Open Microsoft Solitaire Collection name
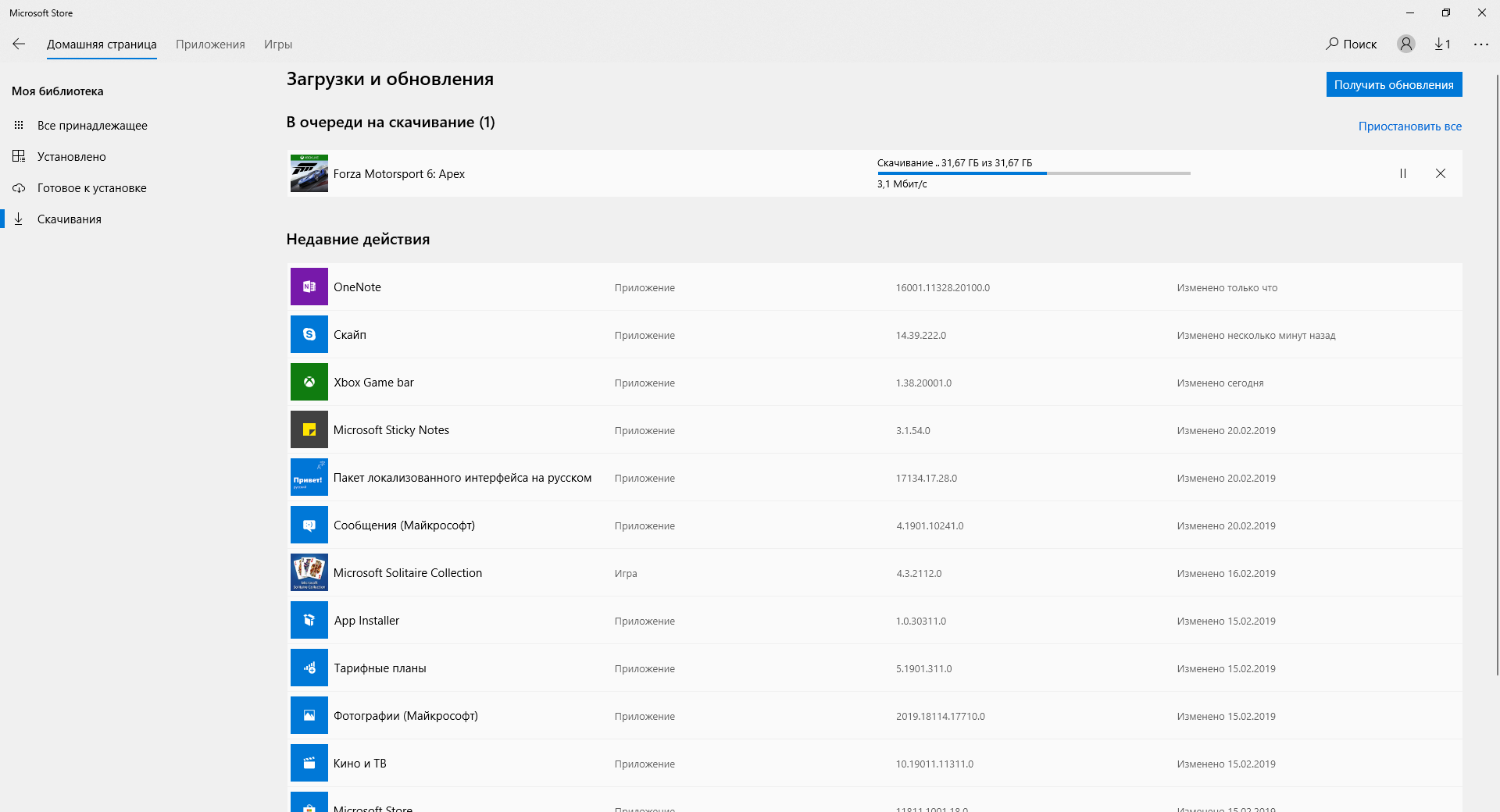 408,573
